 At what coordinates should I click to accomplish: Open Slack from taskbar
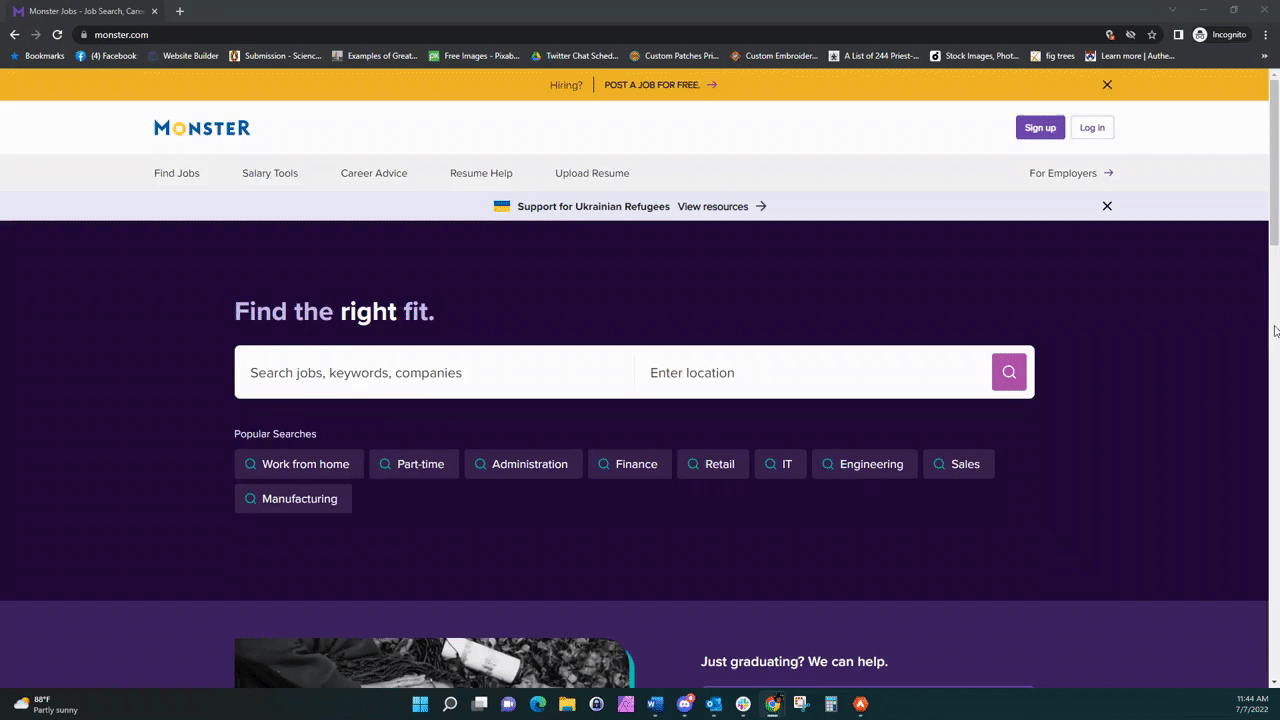tap(743, 704)
